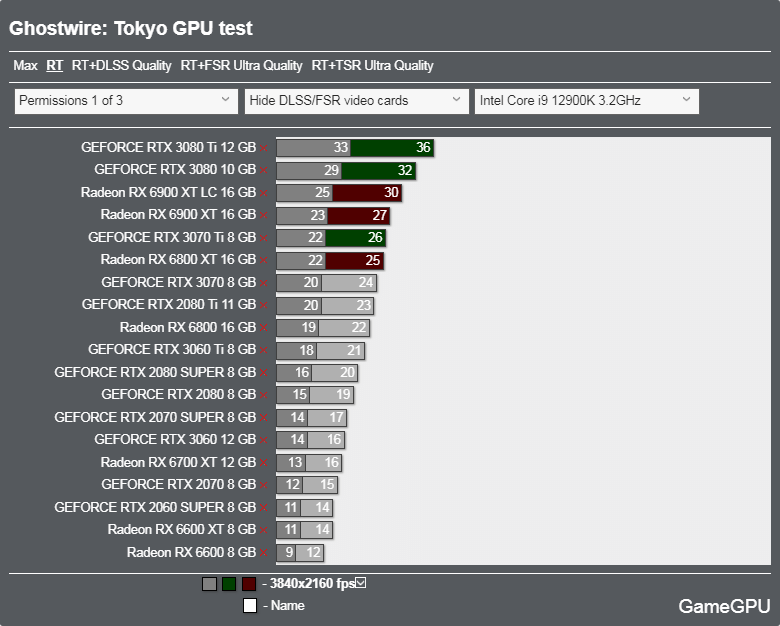Viewport: 780px width, 626px height.
Task: Click the green bar showing 36 fps
Action: point(392,148)
